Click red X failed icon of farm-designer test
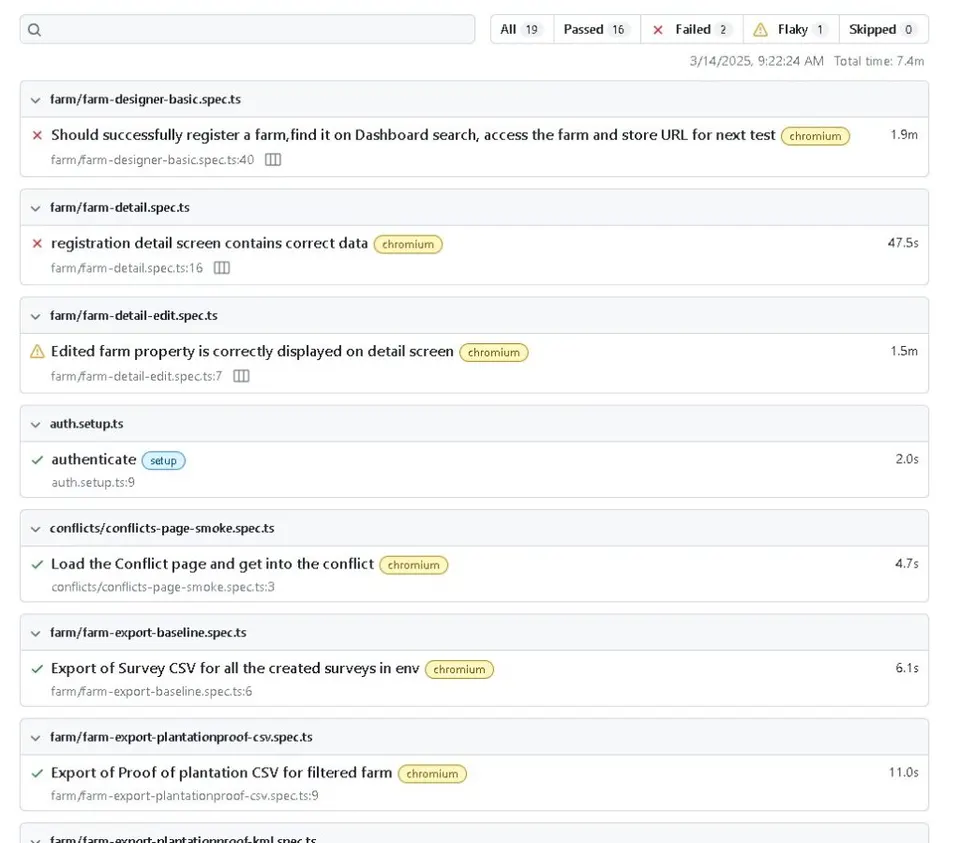Screen dimensions: 960x843 pos(37,135)
